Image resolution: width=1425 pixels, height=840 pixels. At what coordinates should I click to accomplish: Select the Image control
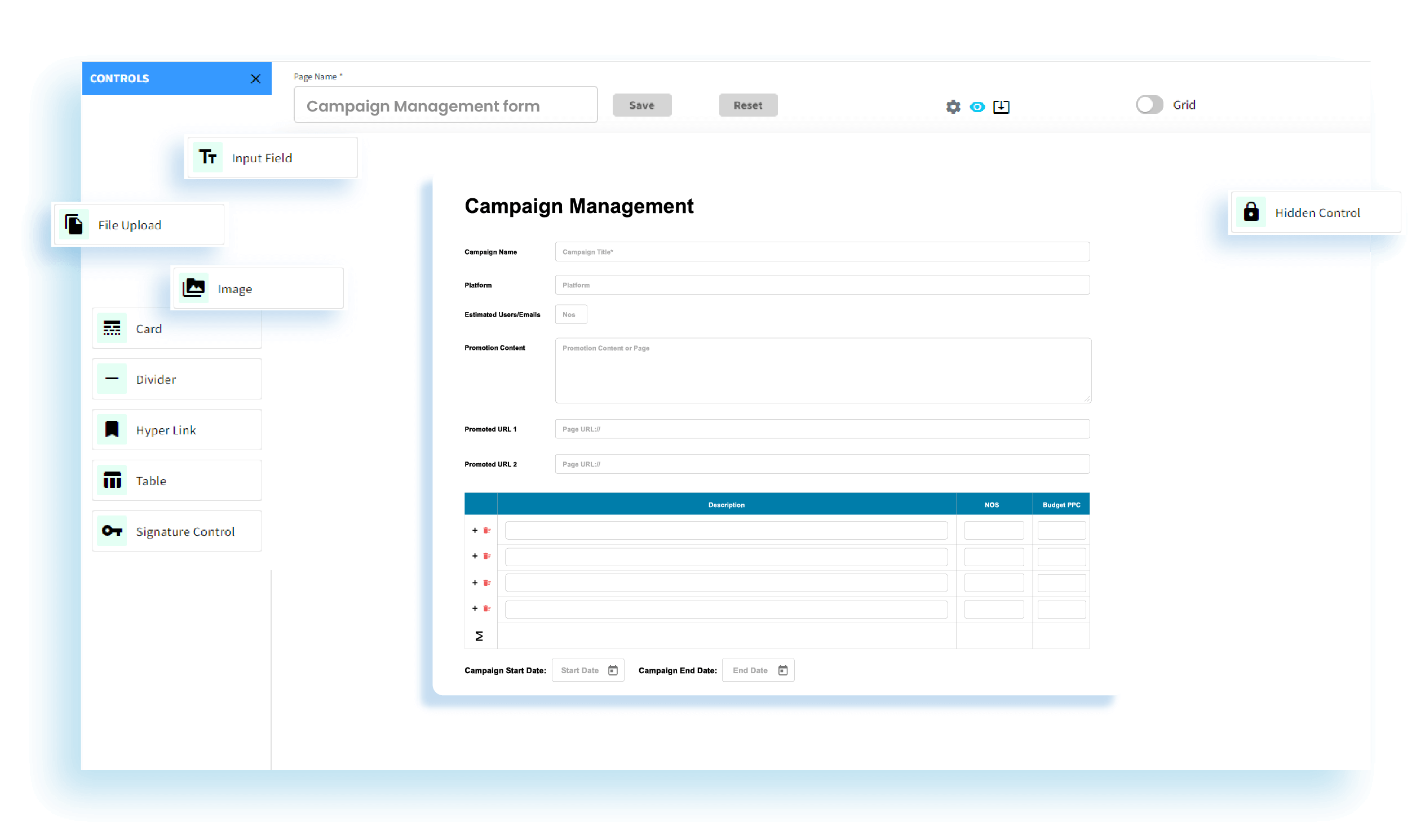pyautogui.click(x=258, y=288)
